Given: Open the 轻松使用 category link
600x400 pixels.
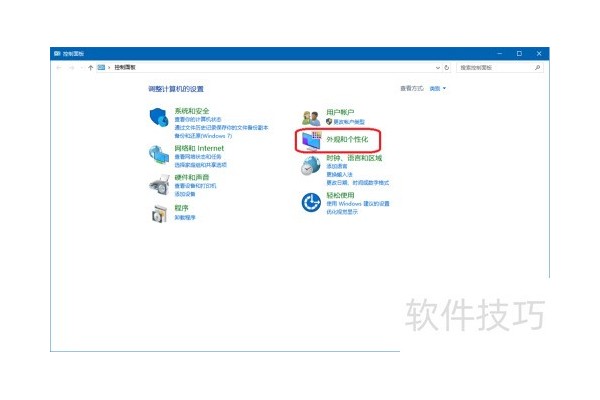Looking at the screenshot, I should pos(340,195).
